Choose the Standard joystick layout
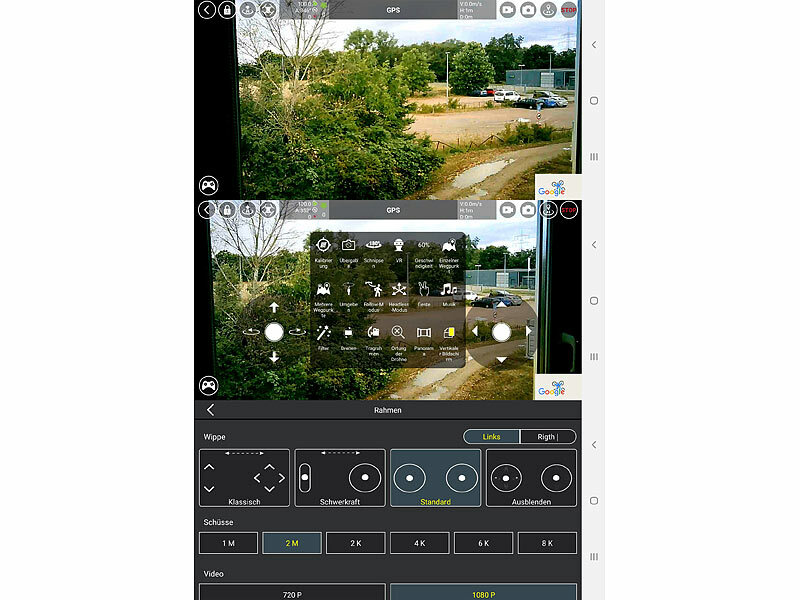The image size is (800, 600). [434, 477]
